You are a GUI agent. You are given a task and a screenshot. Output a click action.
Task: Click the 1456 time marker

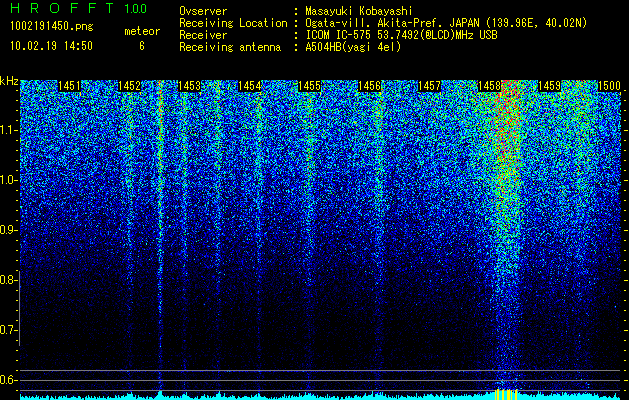(x=369, y=86)
